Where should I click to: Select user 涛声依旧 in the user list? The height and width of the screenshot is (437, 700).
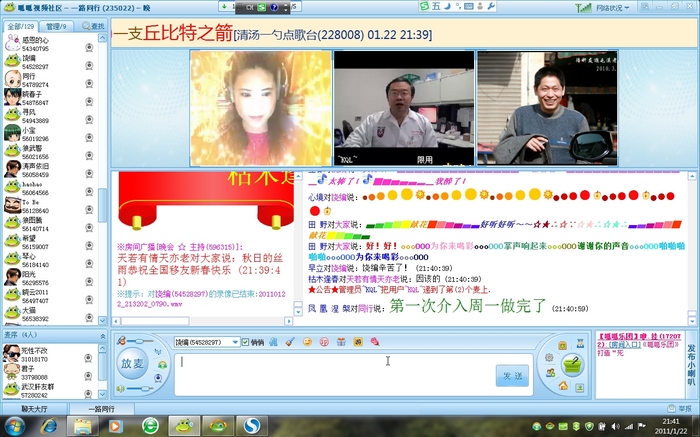(x=49, y=170)
